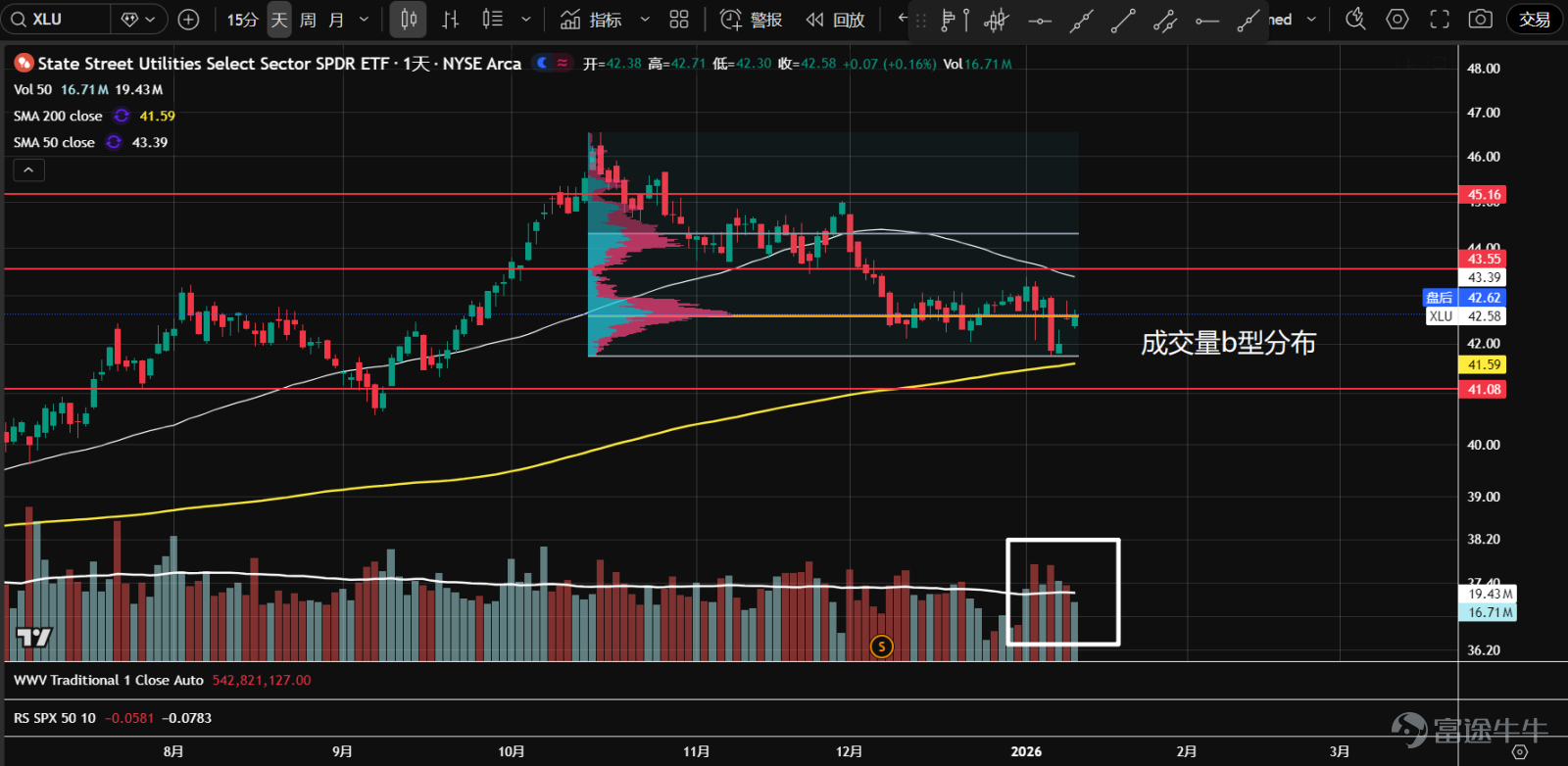Open the XLU symbol search box
Viewport: 1568px width, 766px height.
click(55, 20)
